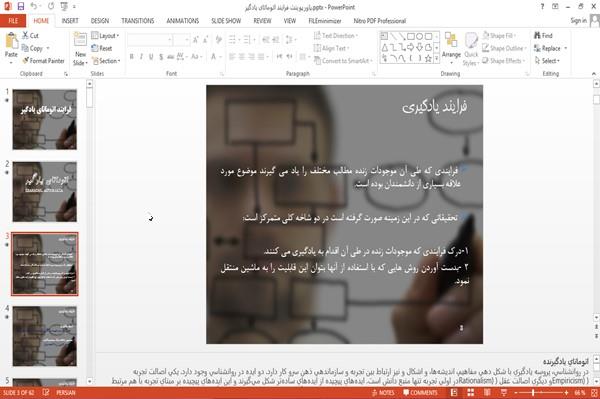Switch to the SLIDE SHOW tab
The image size is (600, 399).
(226, 21)
